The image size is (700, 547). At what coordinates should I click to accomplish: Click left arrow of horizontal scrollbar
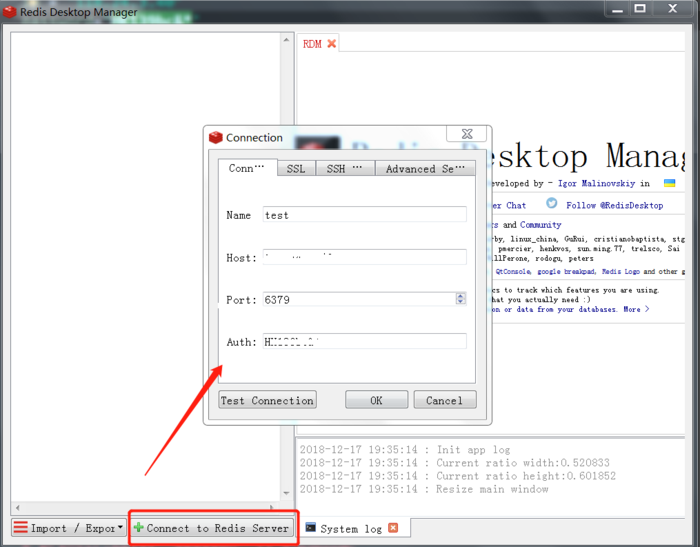[x=17, y=507]
